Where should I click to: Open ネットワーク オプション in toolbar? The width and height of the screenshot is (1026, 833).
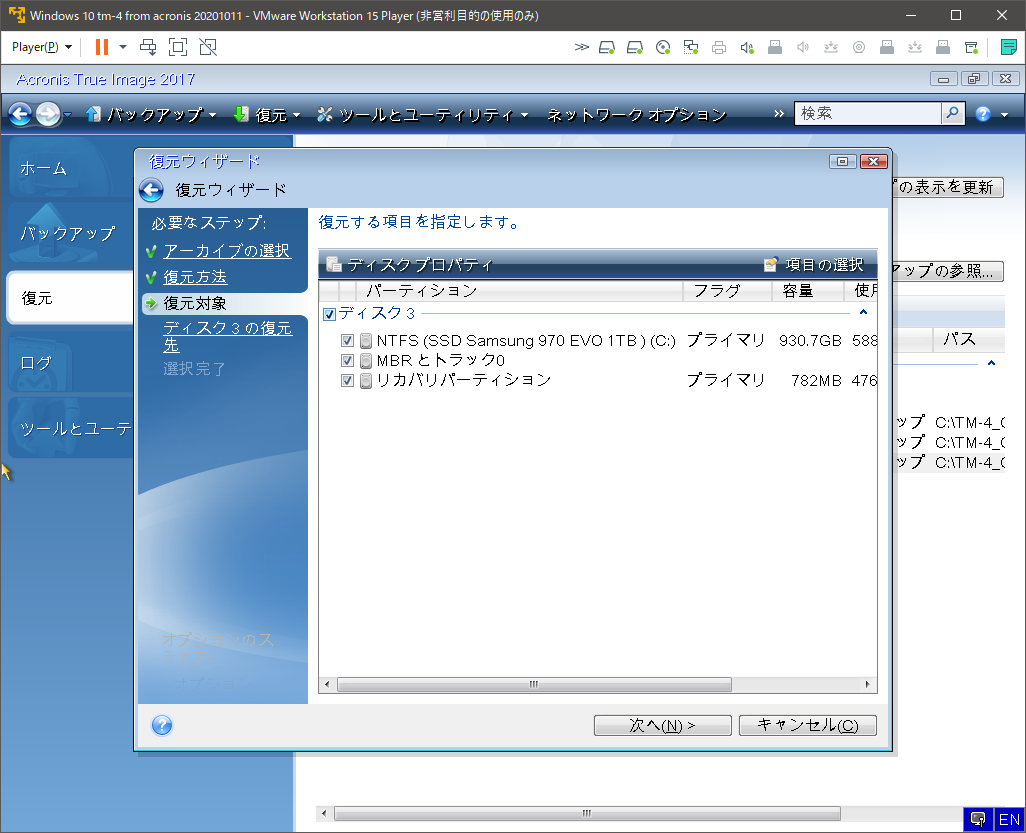(637, 115)
